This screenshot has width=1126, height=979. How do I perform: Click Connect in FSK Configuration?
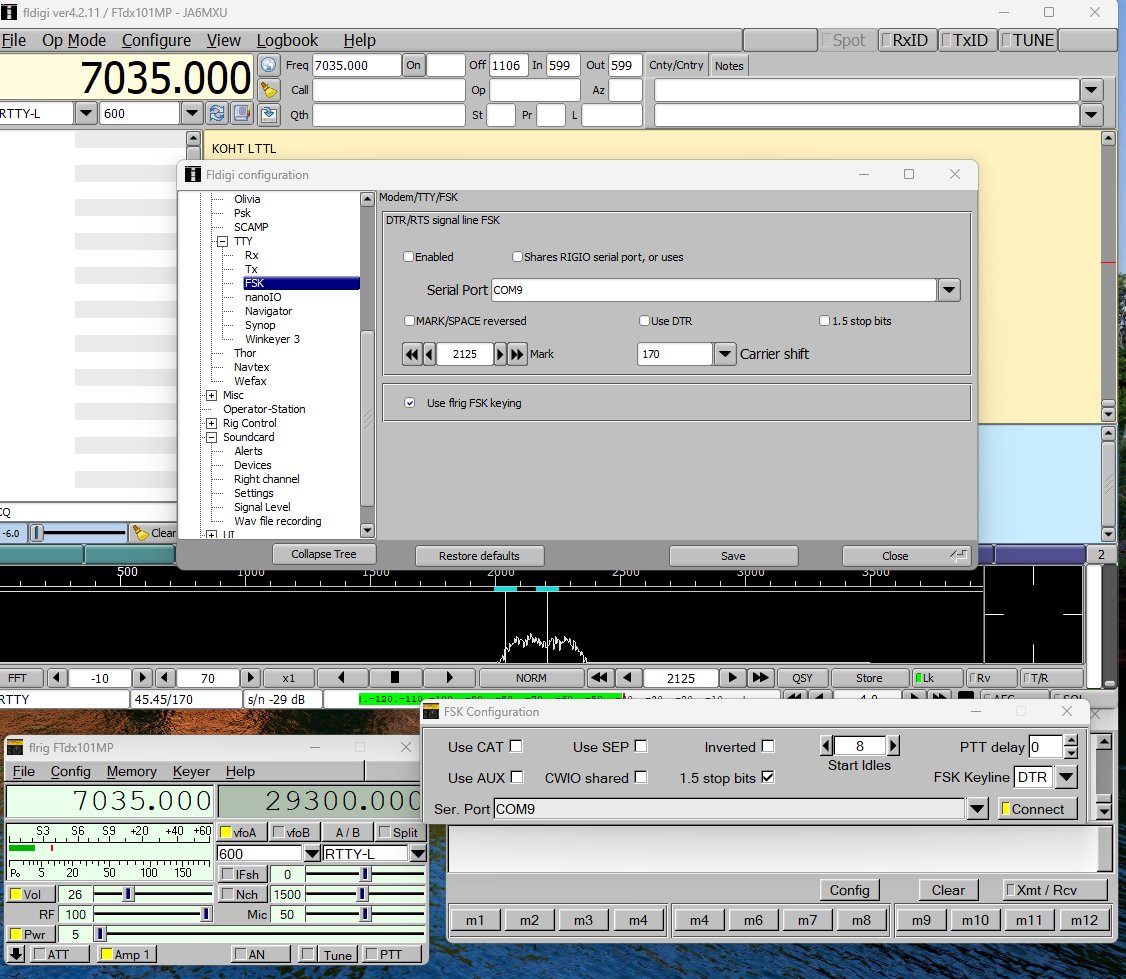pyautogui.click(x=1038, y=809)
